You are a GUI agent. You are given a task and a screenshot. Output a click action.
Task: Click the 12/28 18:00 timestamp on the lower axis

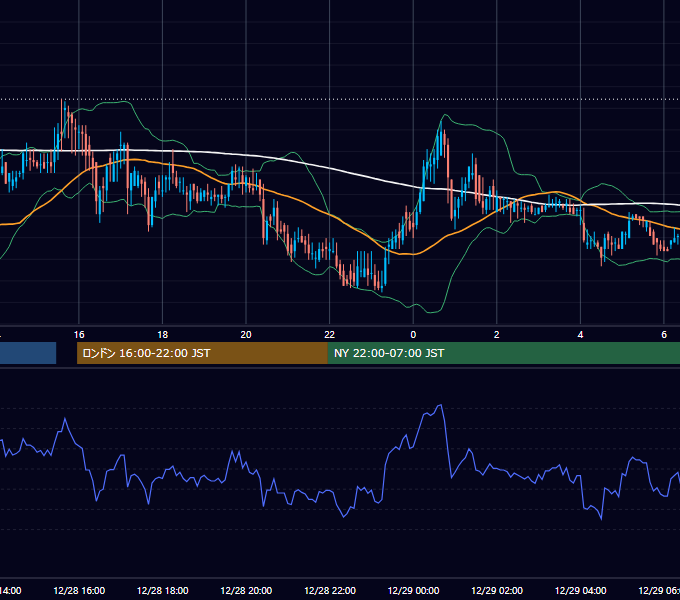tap(163, 590)
